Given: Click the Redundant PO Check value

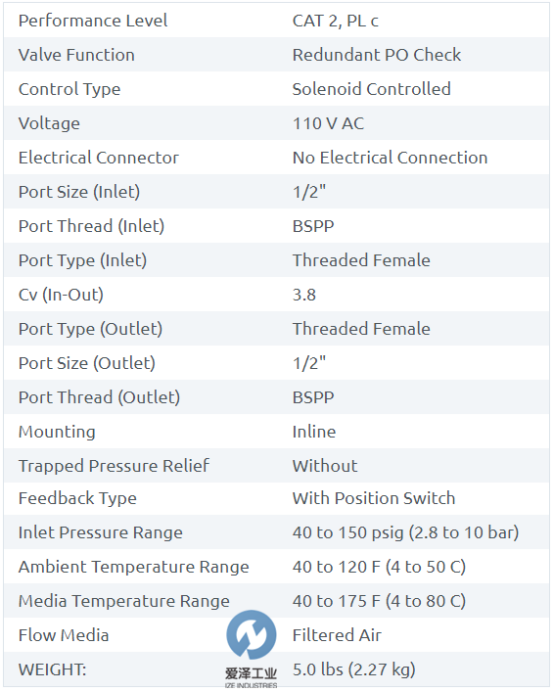Looking at the screenshot, I should (x=377, y=55).
